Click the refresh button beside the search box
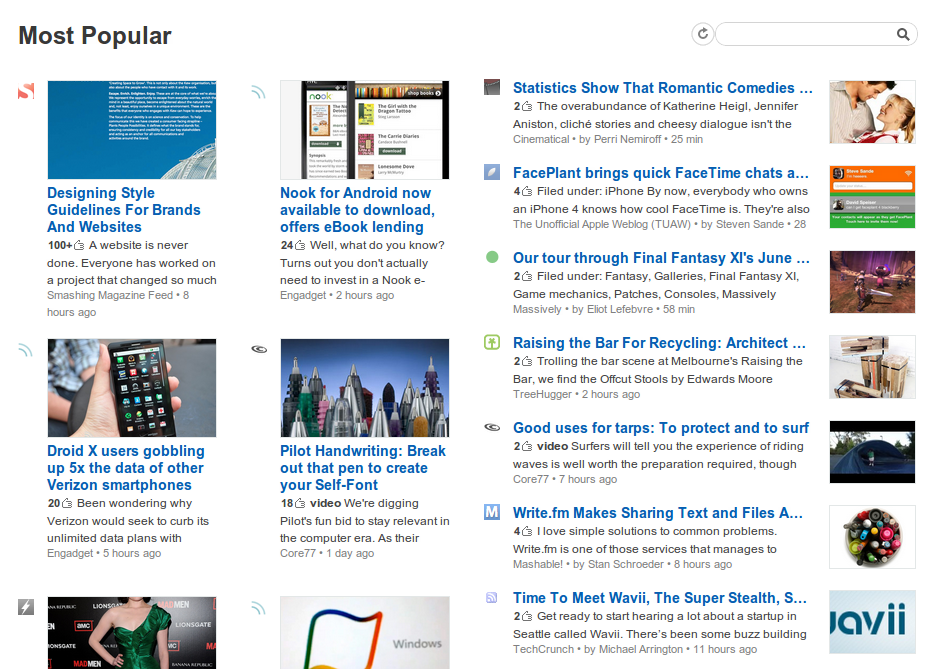 point(702,34)
